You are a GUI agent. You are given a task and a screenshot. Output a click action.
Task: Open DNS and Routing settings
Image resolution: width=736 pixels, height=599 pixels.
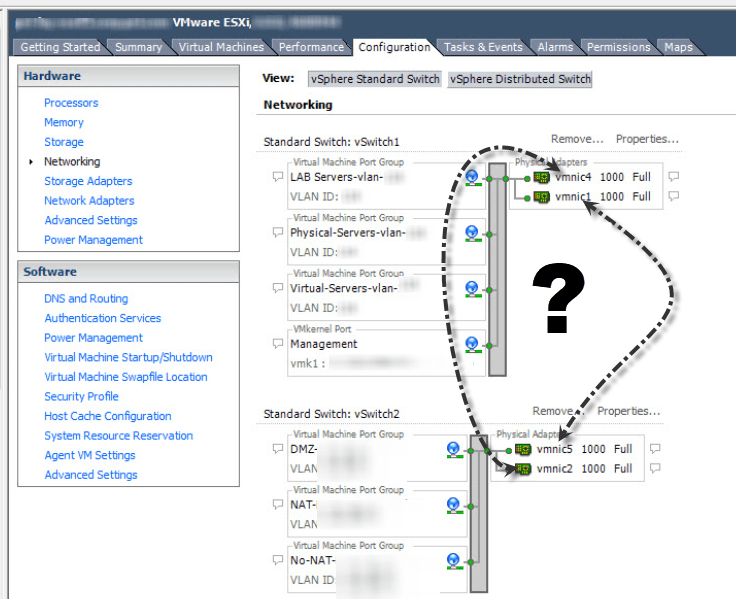pyautogui.click(x=86, y=299)
